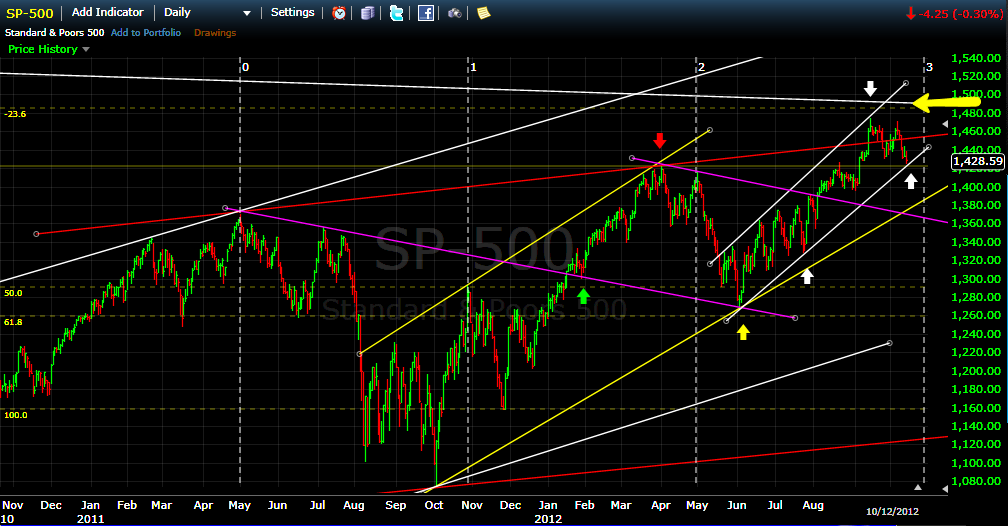Take a chart snapshot with camera icon

pyautogui.click(x=454, y=13)
